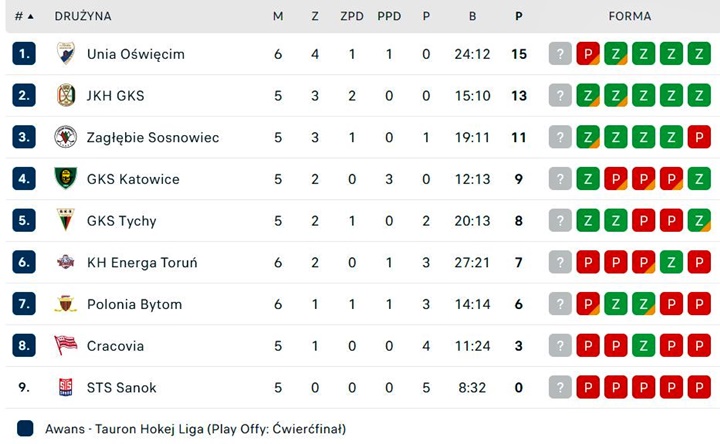The width and height of the screenshot is (720, 444).
Task: Open the Unia Oświęcim team link
Action: [x=136, y=54]
